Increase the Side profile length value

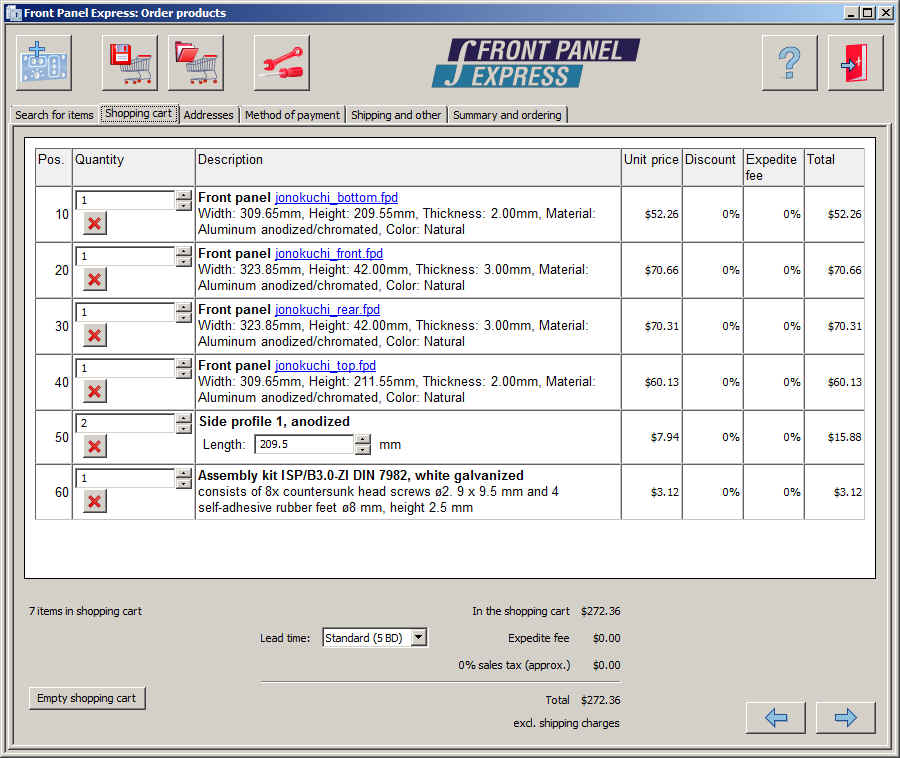click(x=363, y=439)
